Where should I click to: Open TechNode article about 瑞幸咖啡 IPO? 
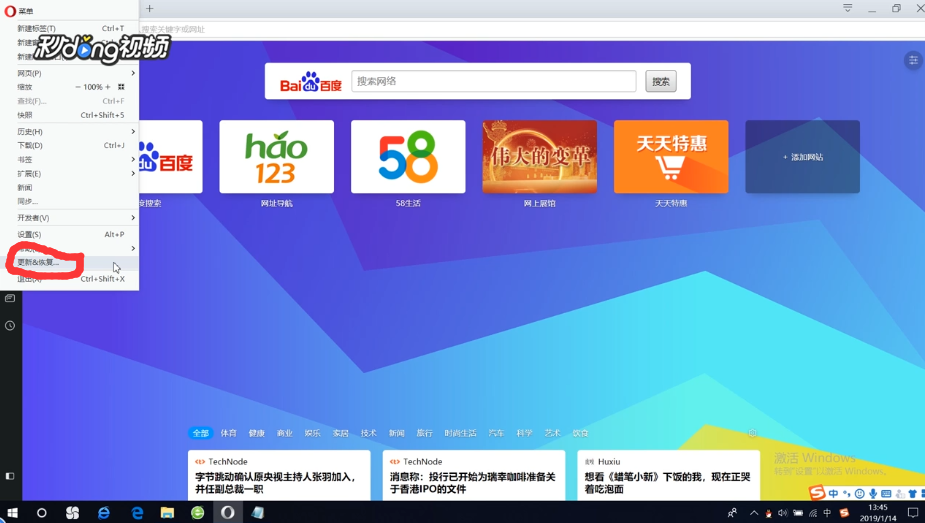[474, 476]
